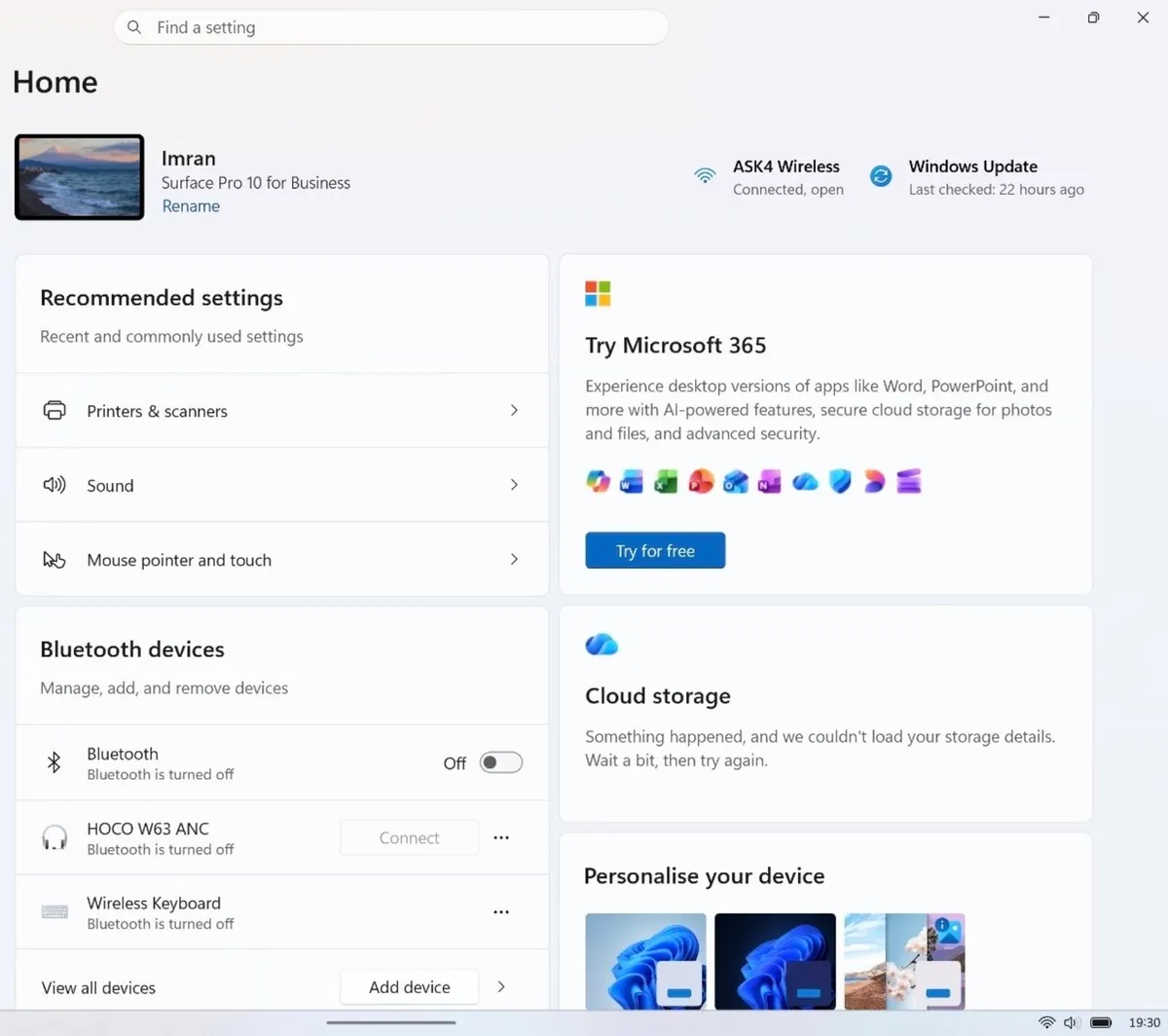Click the taskbar clock showing 19:30
1168x1036 pixels.
pos(1144,1022)
